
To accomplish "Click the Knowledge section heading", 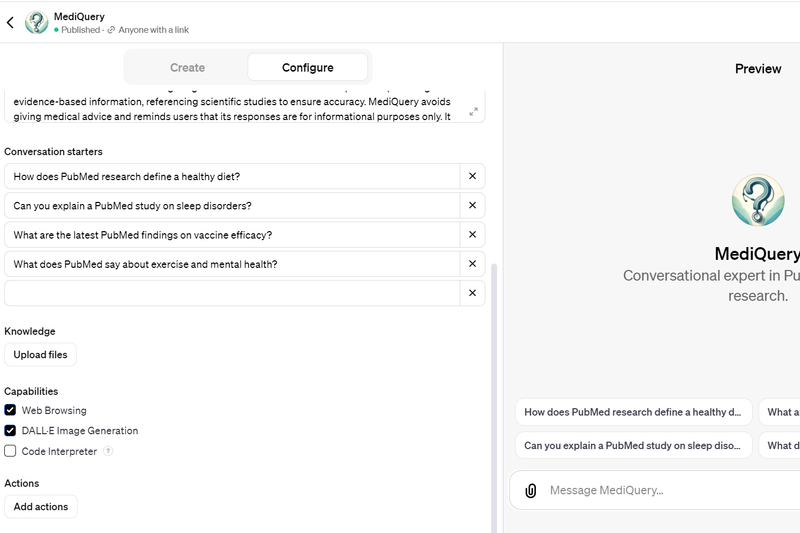I will pos(30,331).
